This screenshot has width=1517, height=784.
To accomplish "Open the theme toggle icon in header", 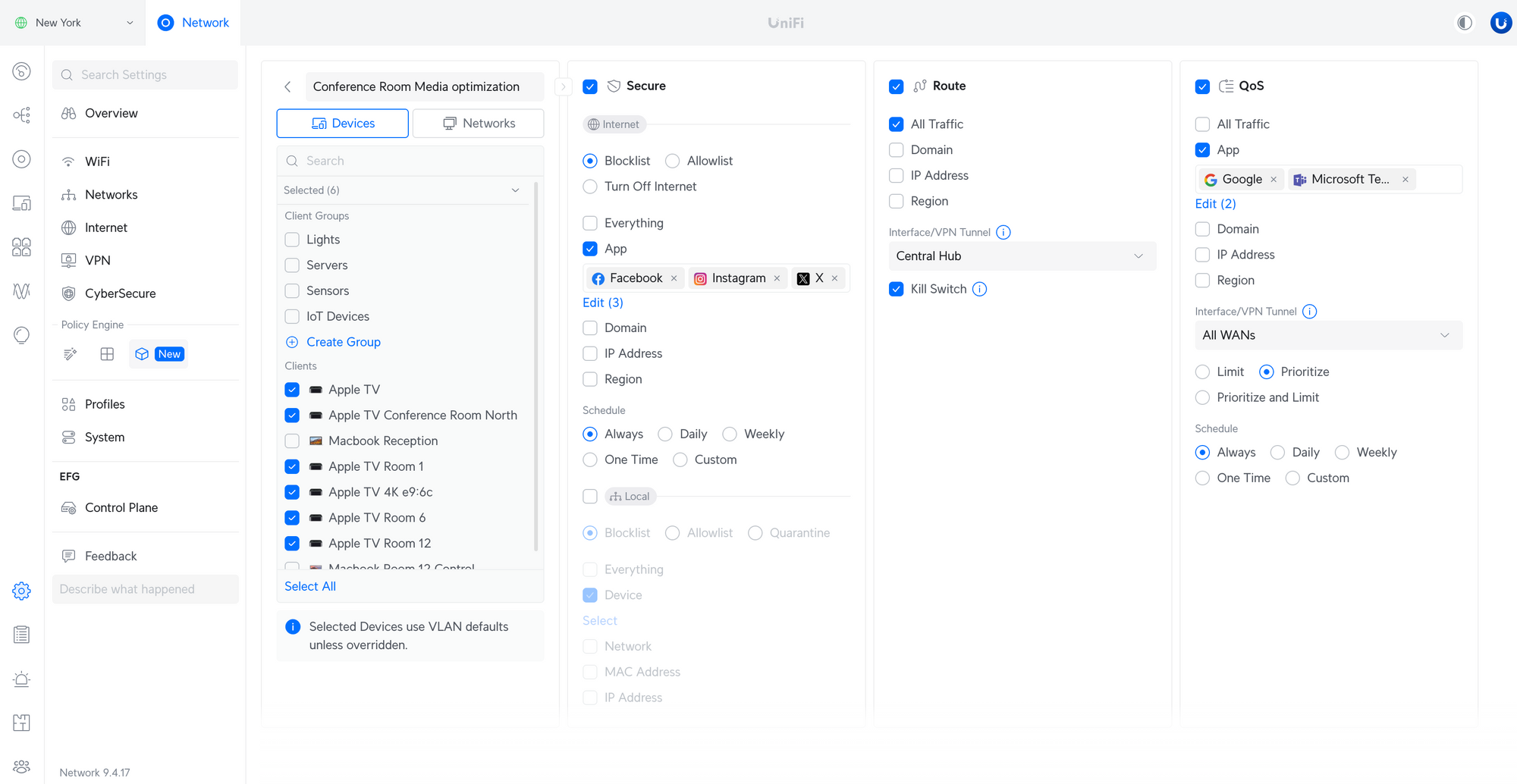I will tap(1465, 23).
